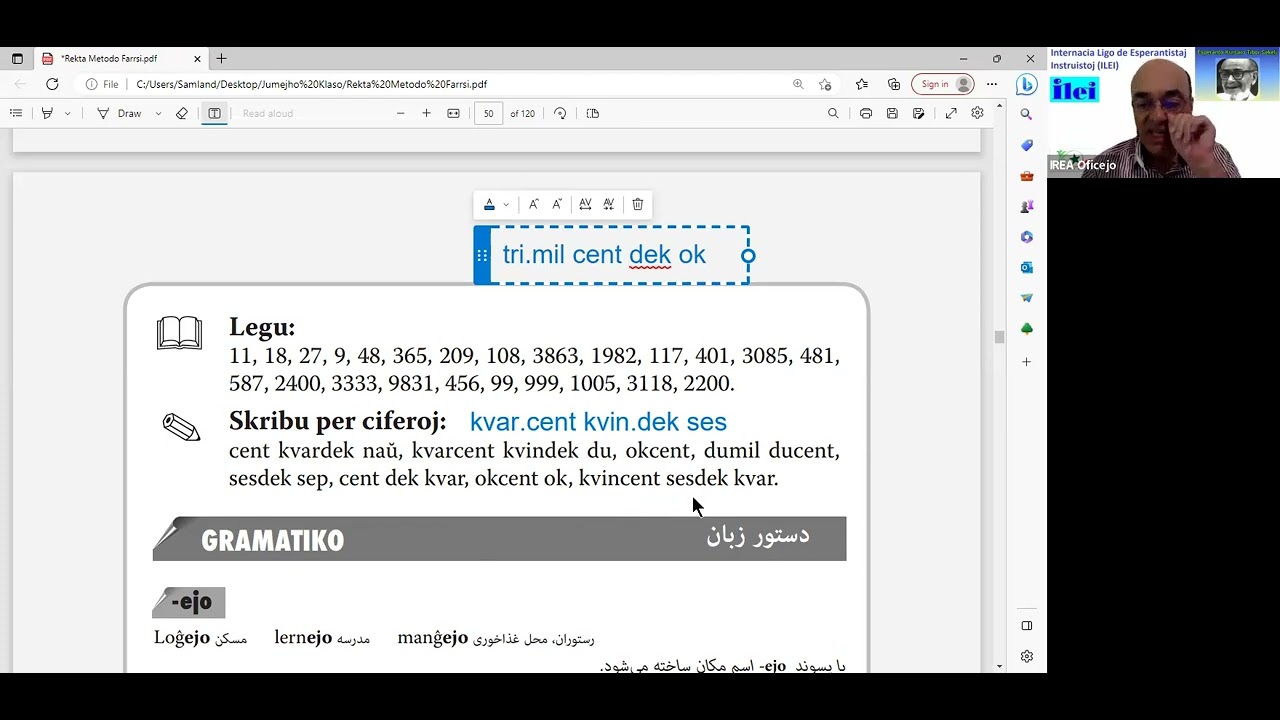Open the Bing Copilot sidebar button
The width and height of the screenshot is (1280, 720).
point(1026,84)
